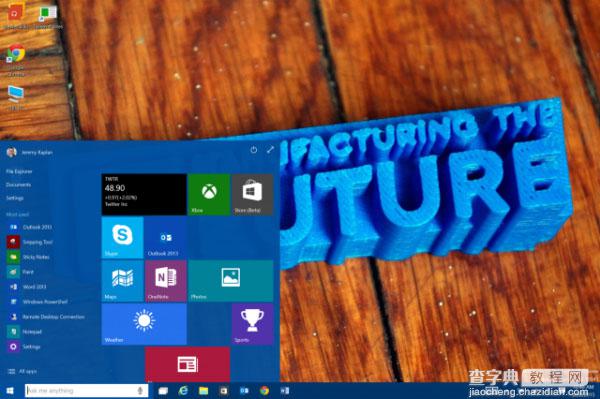Viewport: 600px width, 399px height.
Task: Expand Start menu to full screen
Action: point(270,150)
